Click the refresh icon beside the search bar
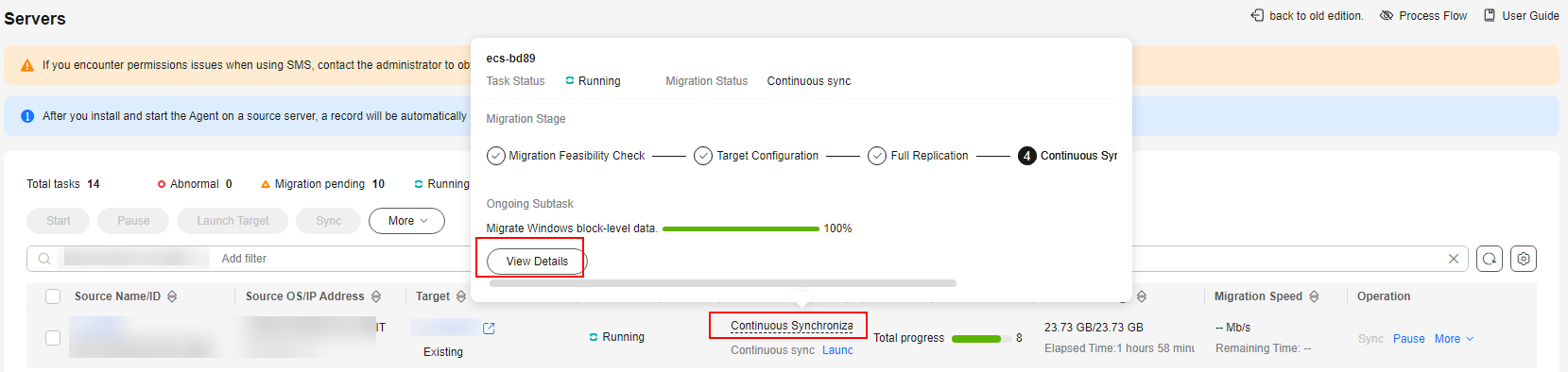This screenshot has height=372, width=1568. click(x=1490, y=259)
